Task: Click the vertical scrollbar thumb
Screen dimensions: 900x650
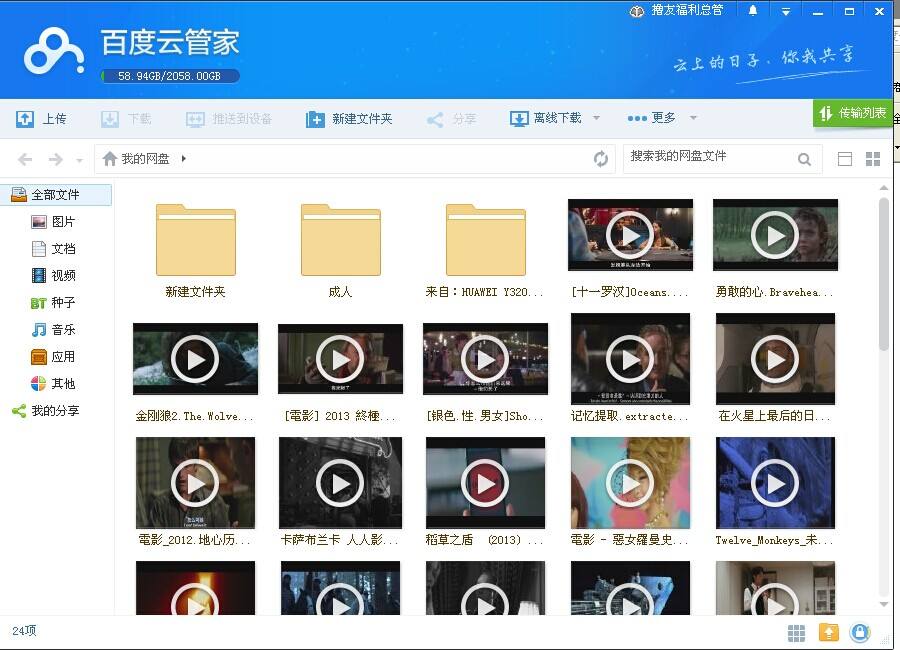Action: click(x=884, y=274)
